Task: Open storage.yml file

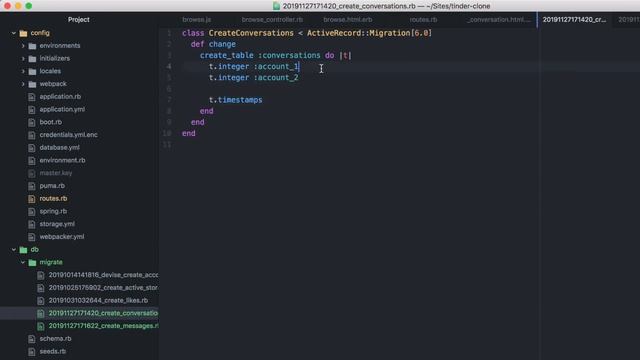Action: 57,224
